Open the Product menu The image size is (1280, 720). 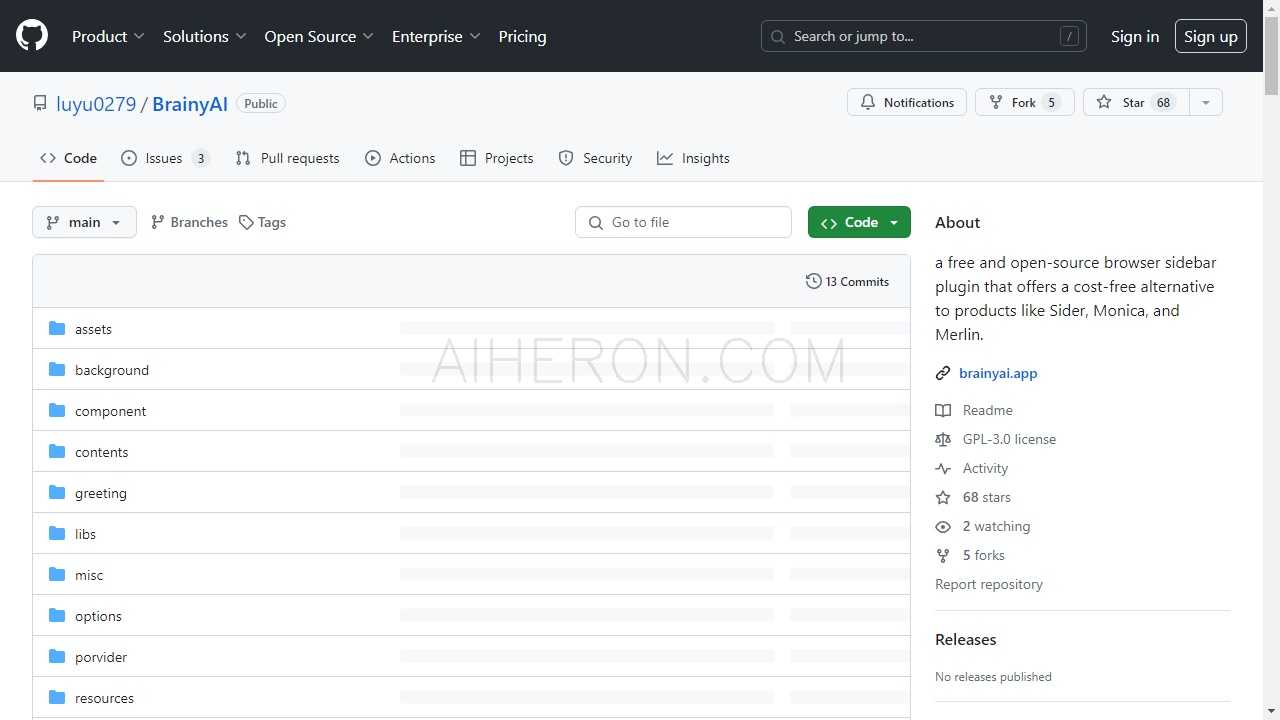pos(108,36)
